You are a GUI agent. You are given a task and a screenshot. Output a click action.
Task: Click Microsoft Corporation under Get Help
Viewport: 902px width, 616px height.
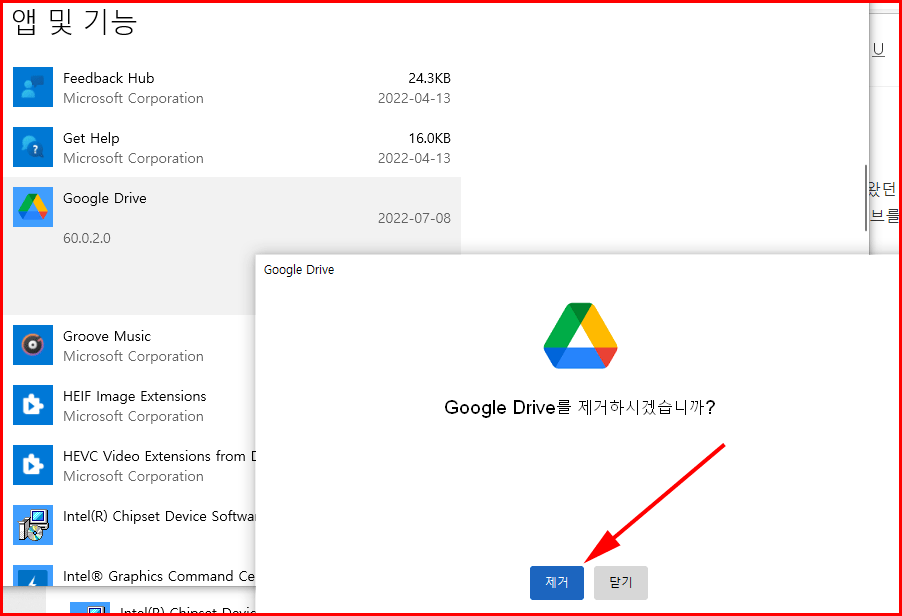tap(133, 158)
